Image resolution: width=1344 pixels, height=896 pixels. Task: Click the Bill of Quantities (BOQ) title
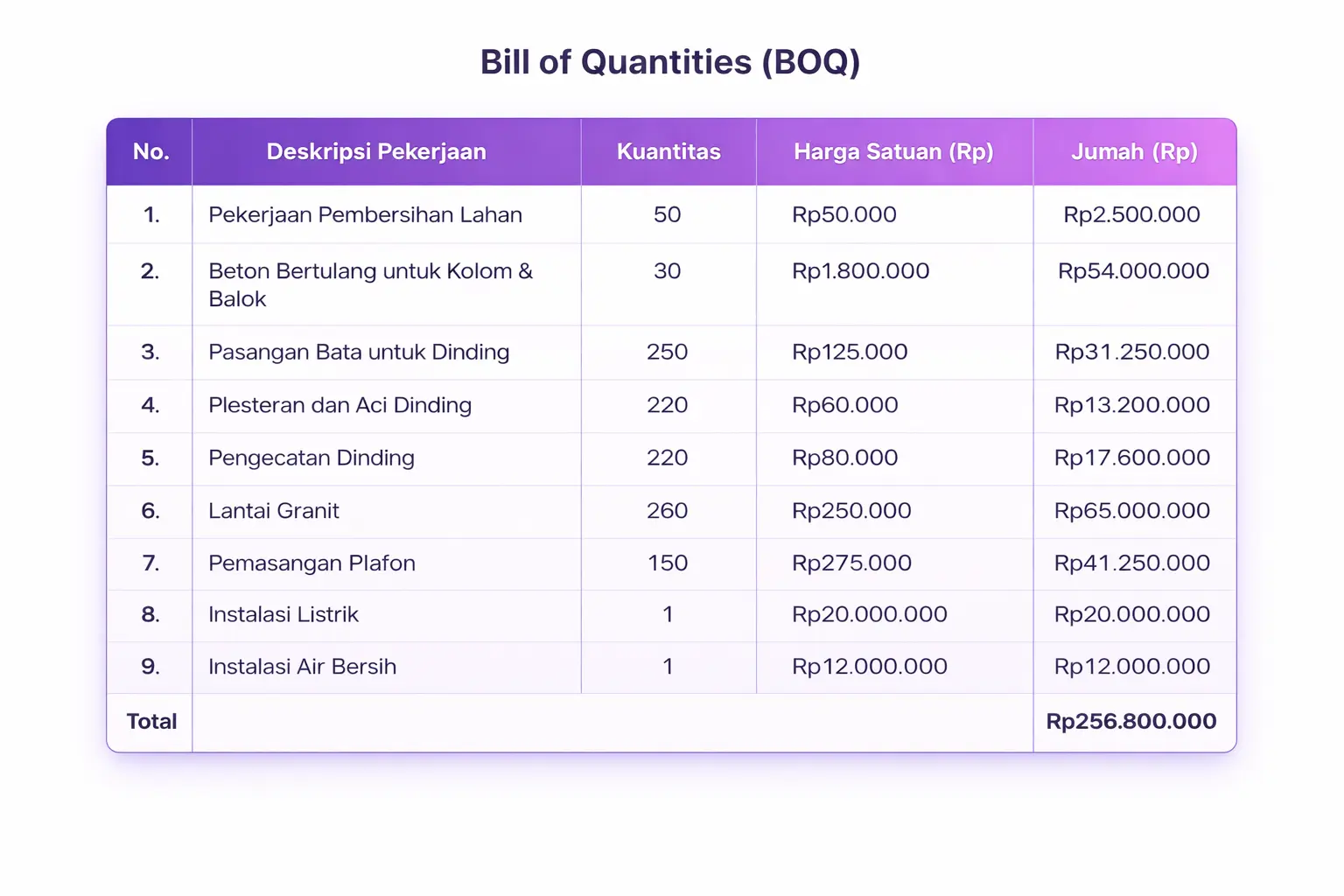pyautogui.click(x=670, y=63)
